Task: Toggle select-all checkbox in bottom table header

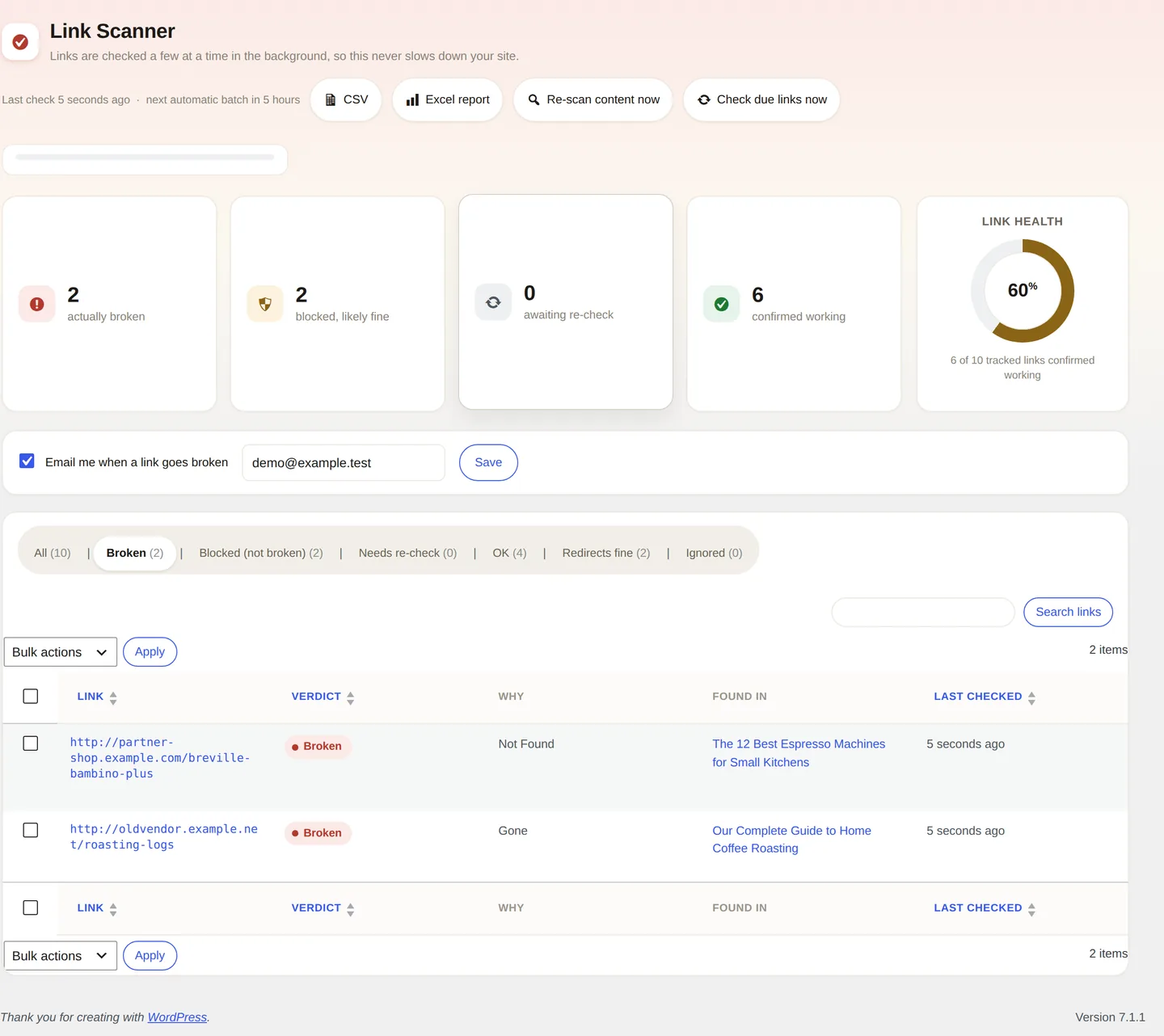Action: (31, 908)
